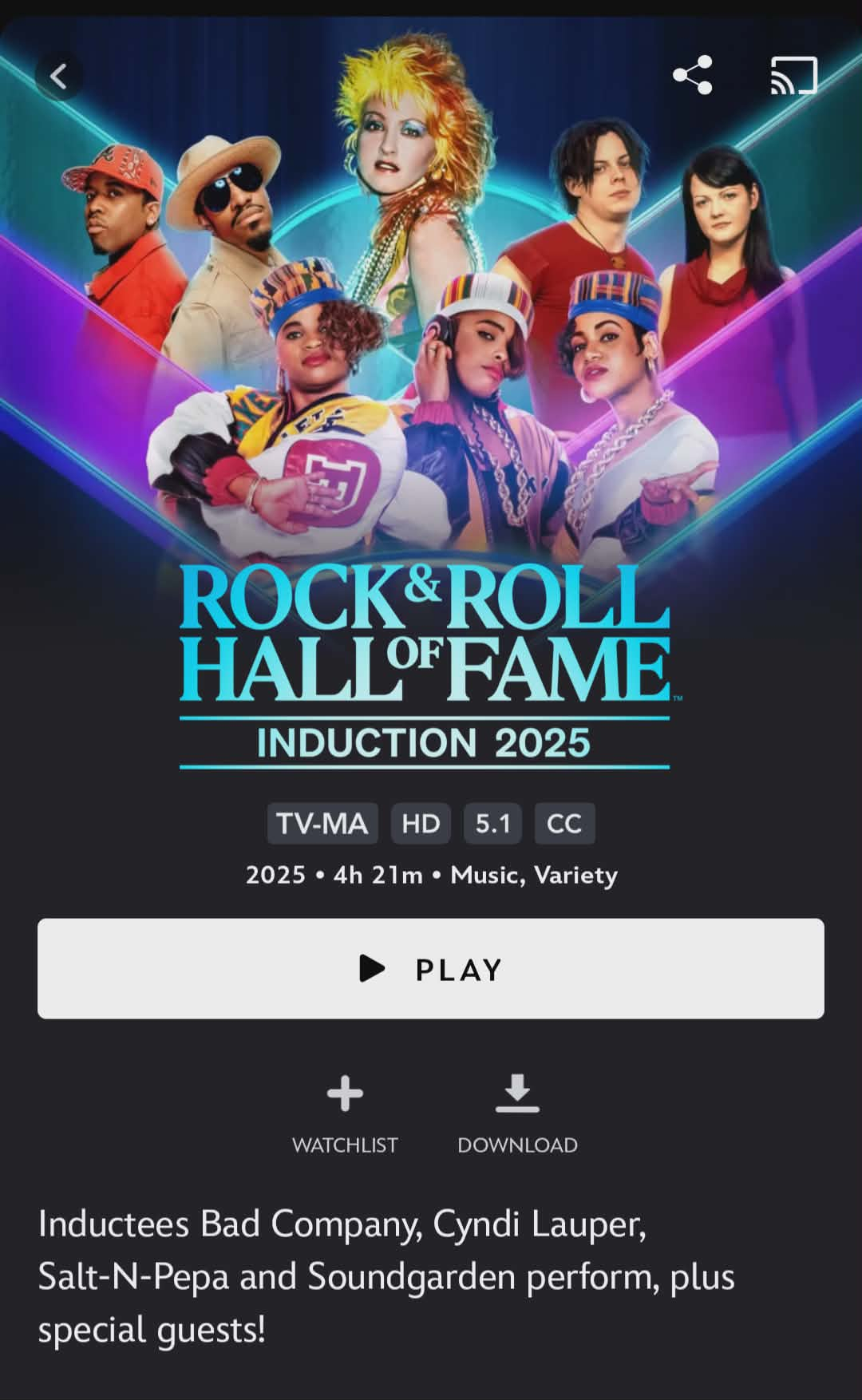Tap the Induction 2025 subtitle text
Screen dimensions: 862x1400
[424, 743]
